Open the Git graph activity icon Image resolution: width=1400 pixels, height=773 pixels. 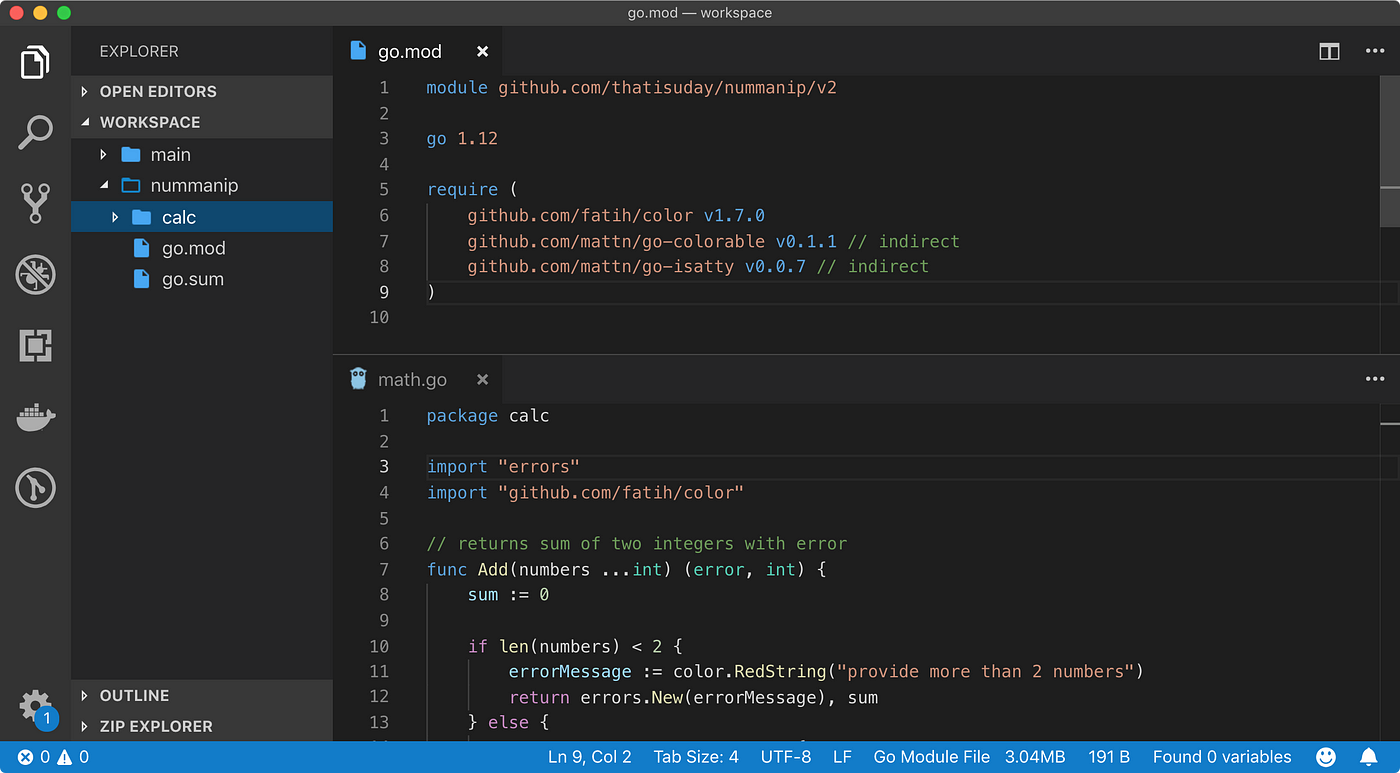(35, 488)
